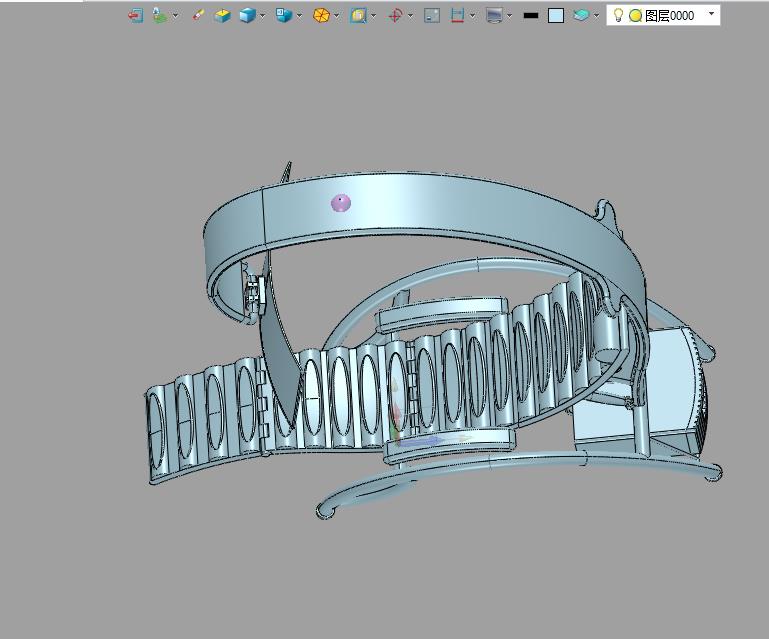Open the view orientation dropdown arrow
Screen dimensions: 769x639
pos(299,16)
